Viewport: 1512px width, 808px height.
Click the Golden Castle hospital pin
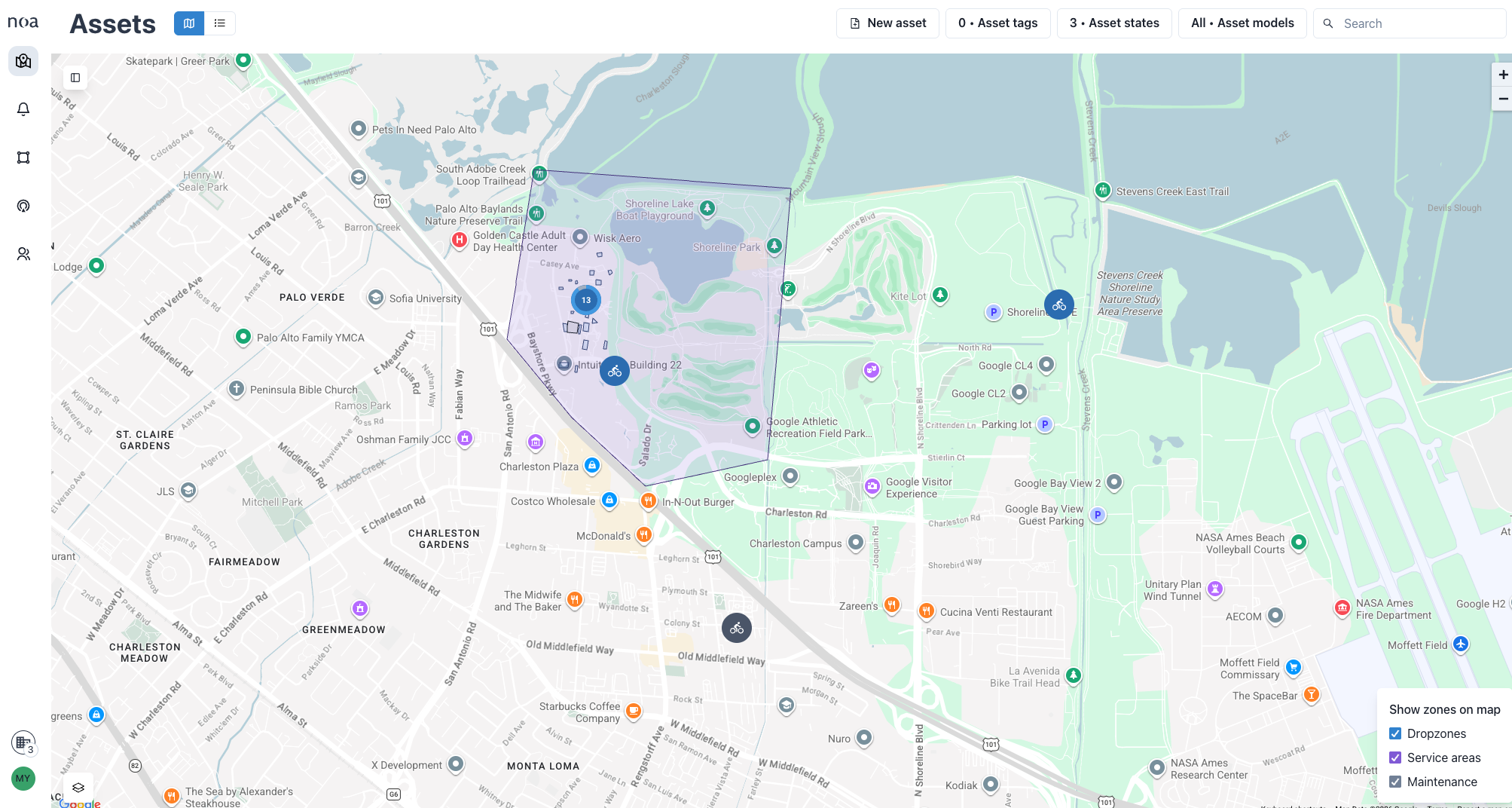tap(460, 240)
